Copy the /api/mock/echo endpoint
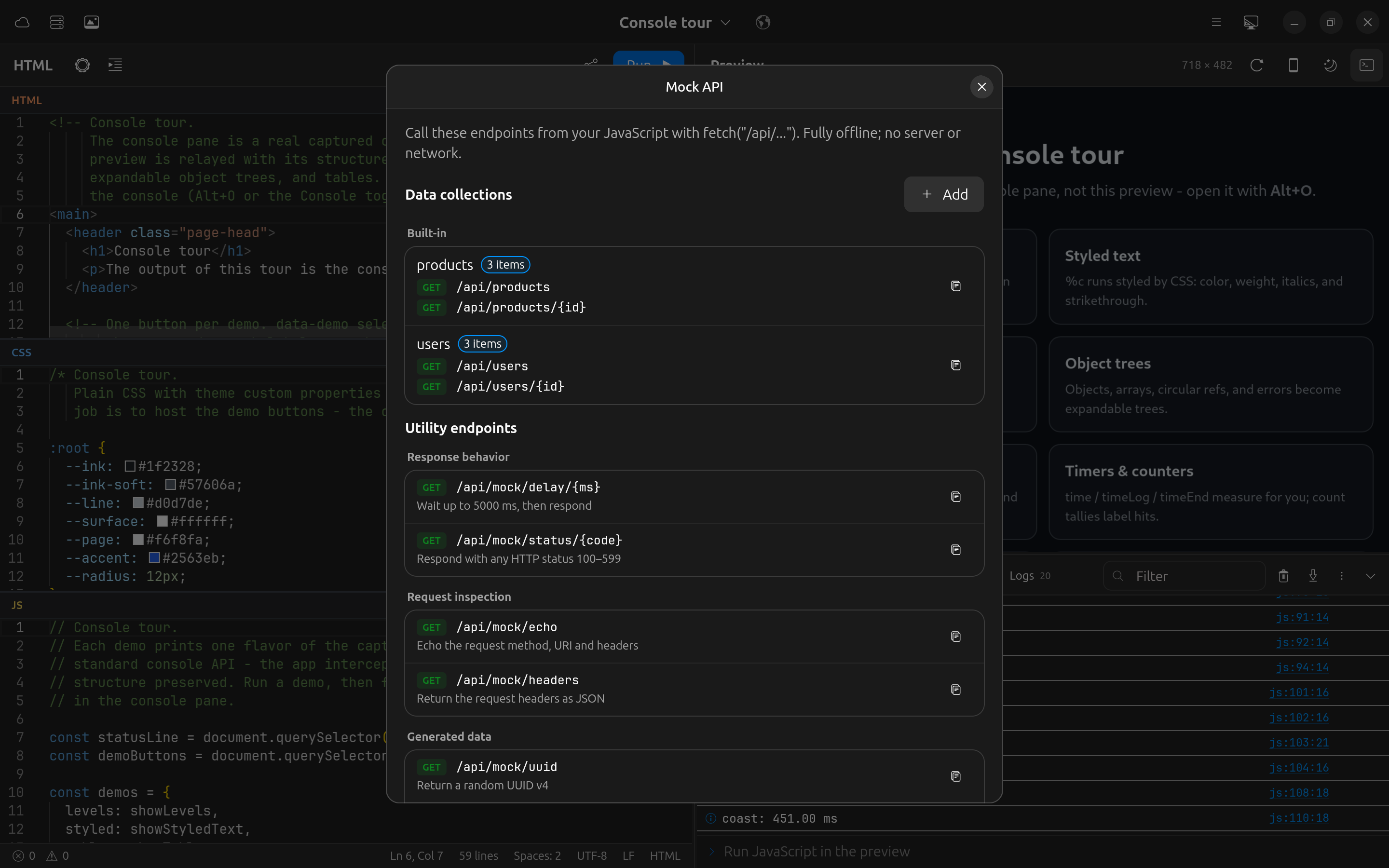 (x=955, y=637)
